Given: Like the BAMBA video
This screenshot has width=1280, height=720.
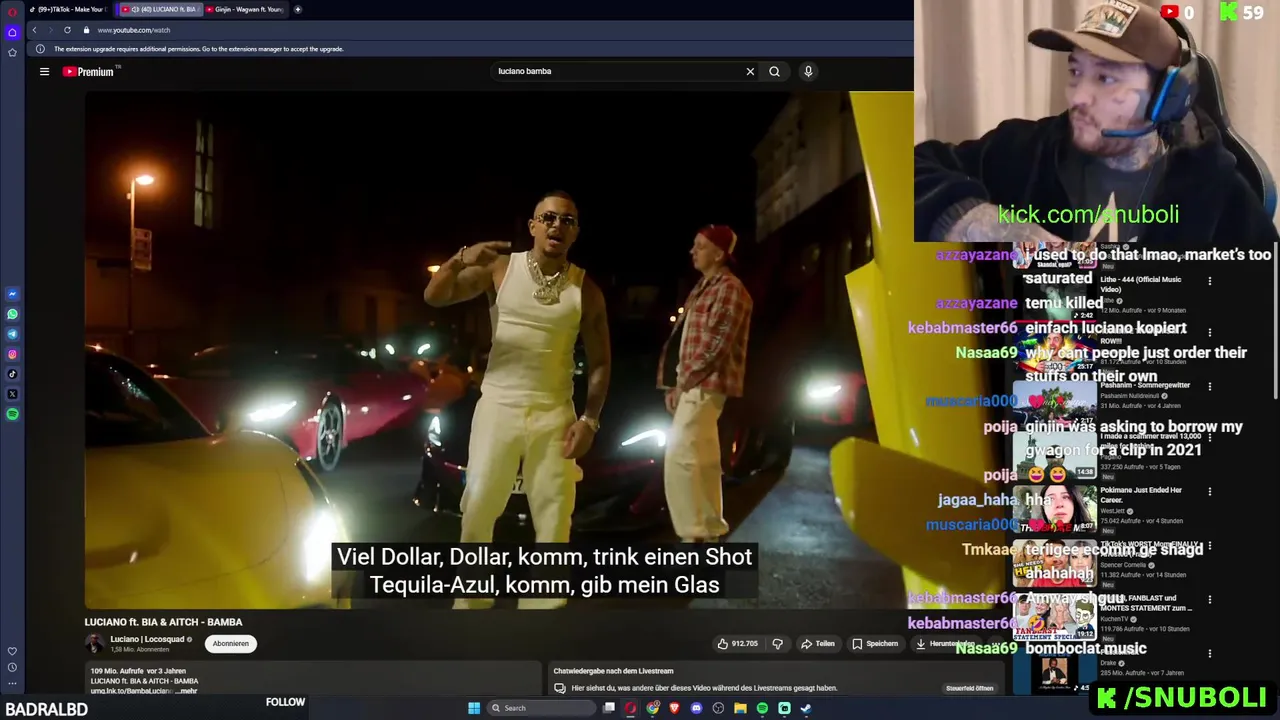Looking at the screenshot, I should [x=738, y=644].
